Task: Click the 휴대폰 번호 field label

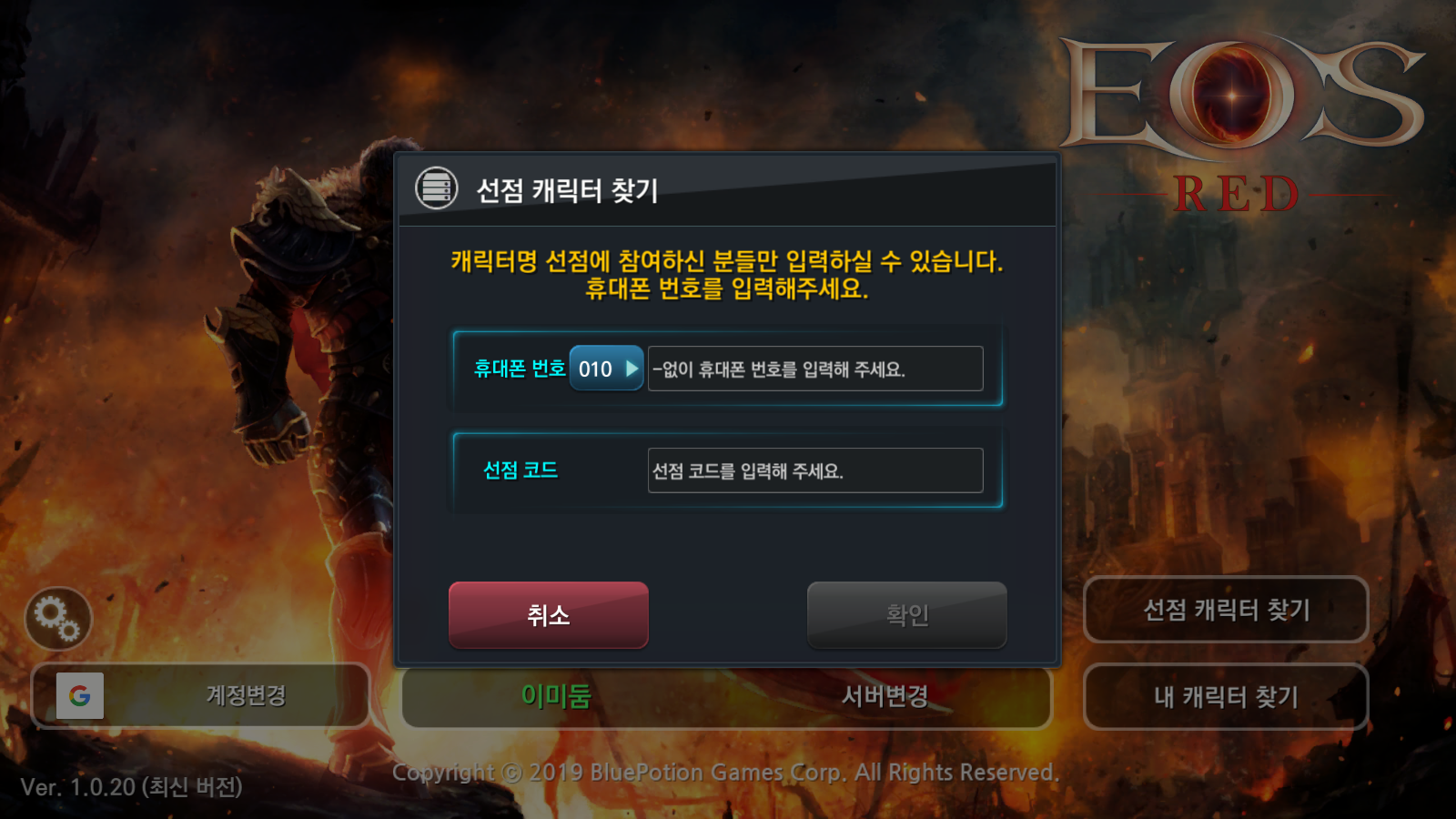Action: tap(520, 369)
